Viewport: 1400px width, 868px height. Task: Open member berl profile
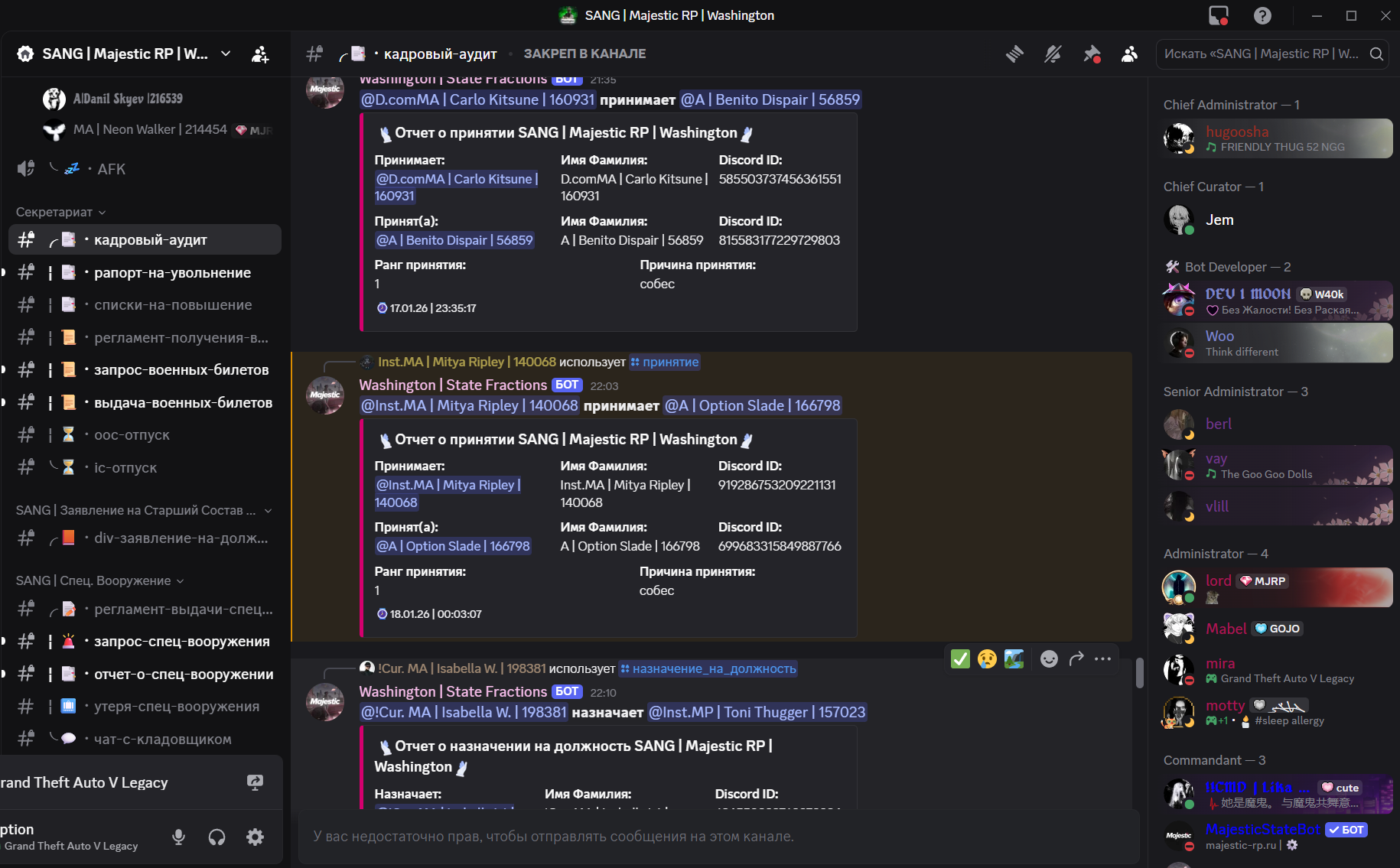(x=1277, y=424)
